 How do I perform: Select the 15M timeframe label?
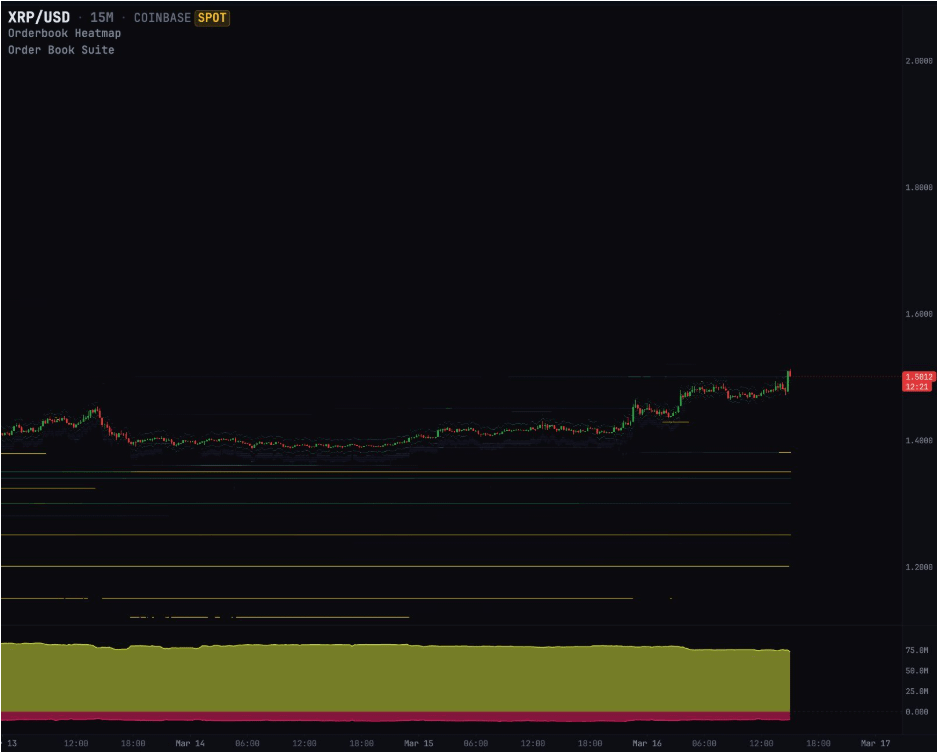point(102,17)
